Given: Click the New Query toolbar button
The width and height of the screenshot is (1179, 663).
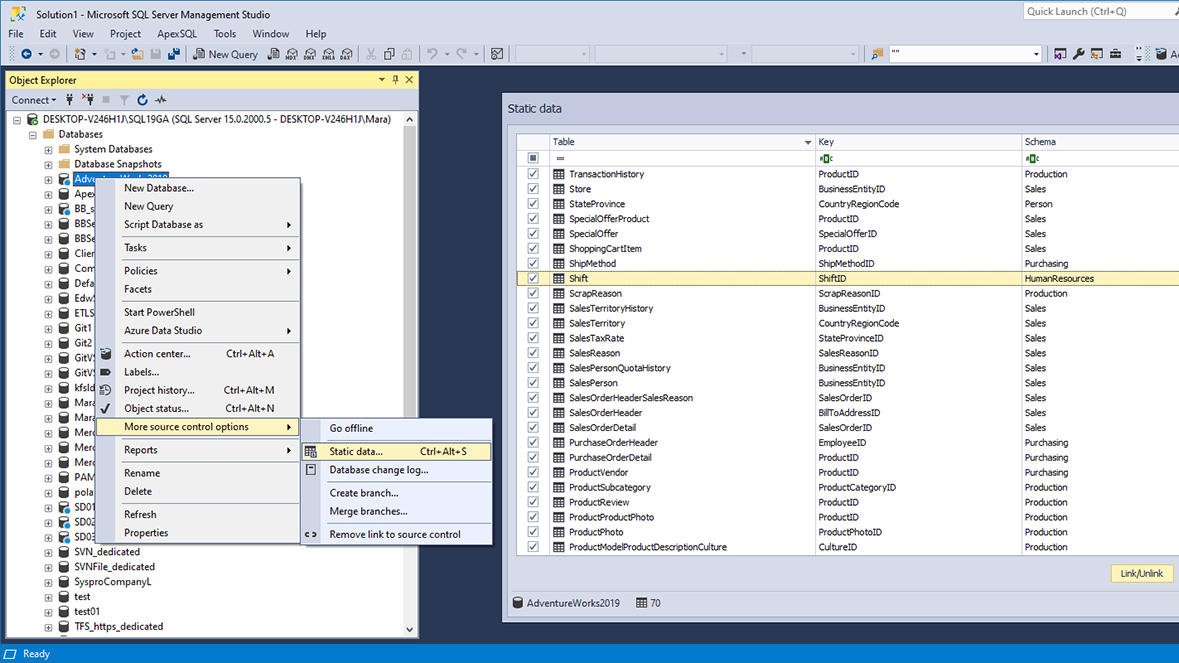Looking at the screenshot, I should [225, 54].
